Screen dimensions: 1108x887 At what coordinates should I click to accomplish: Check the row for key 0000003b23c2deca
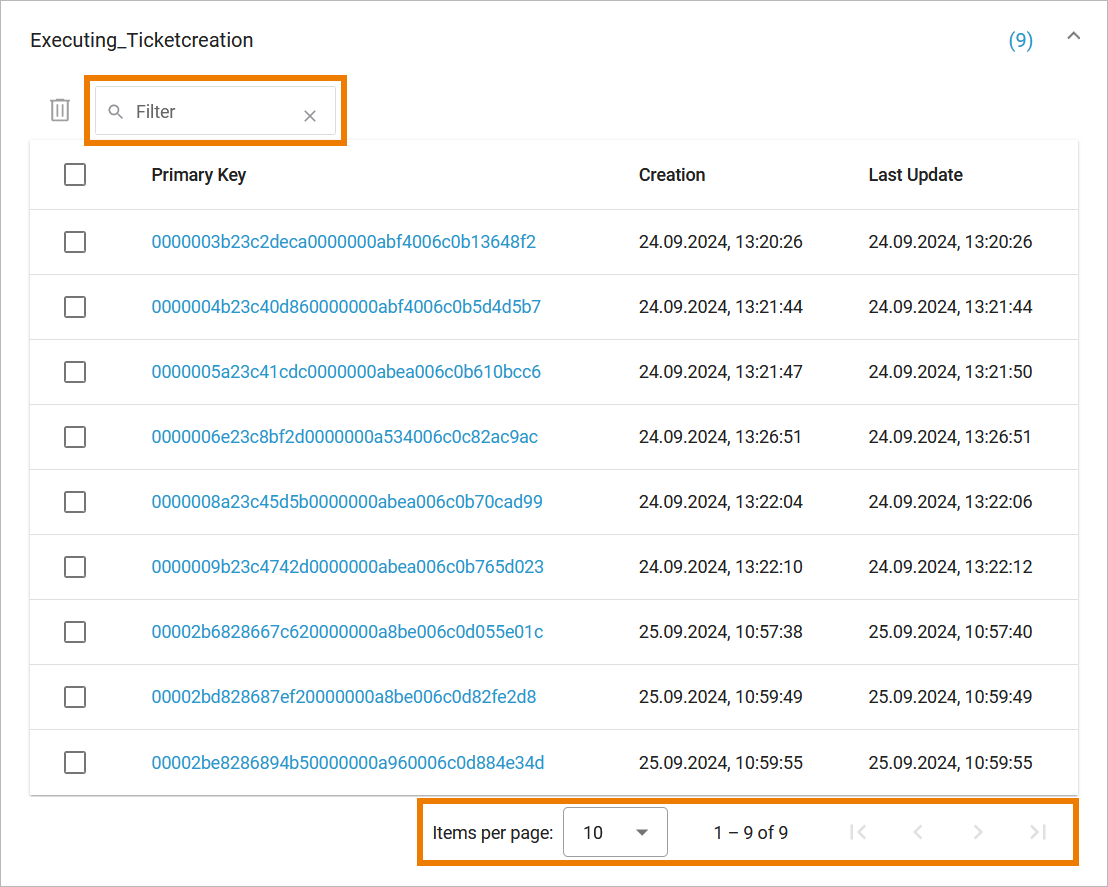coord(75,242)
